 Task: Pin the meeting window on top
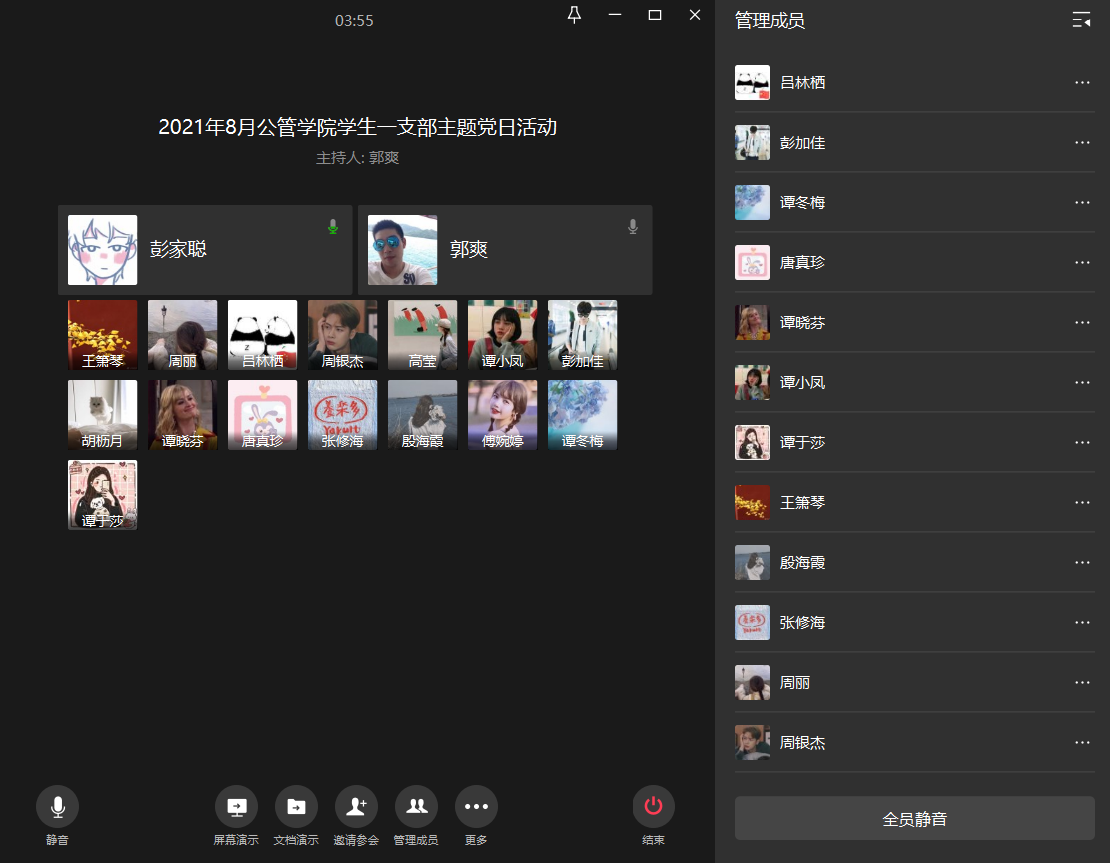click(574, 15)
